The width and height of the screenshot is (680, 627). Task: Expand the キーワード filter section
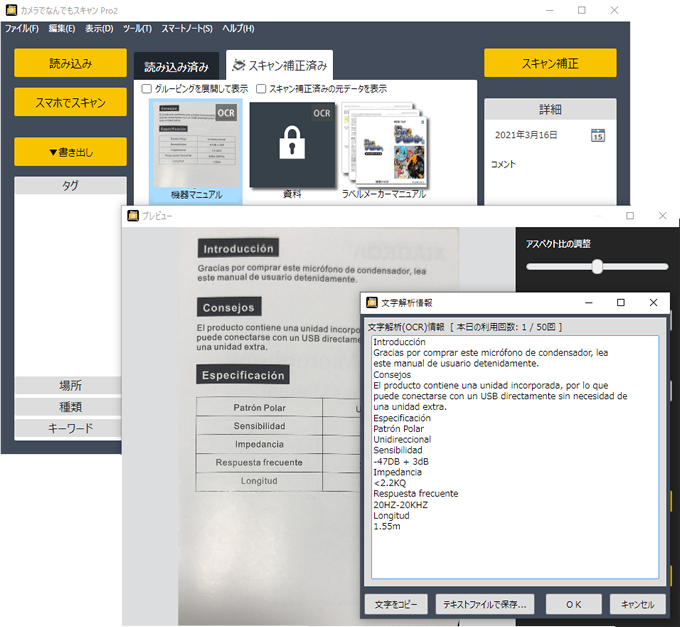tap(70, 428)
